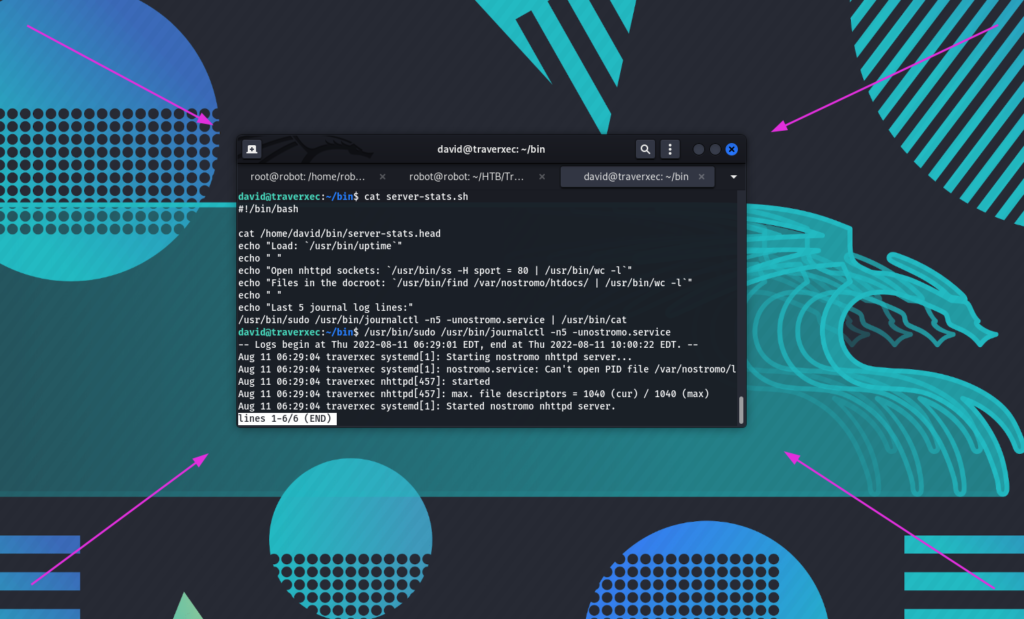Close the root@robot: /home/rob tab
This screenshot has width=1024, height=619.
coord(382,177)
